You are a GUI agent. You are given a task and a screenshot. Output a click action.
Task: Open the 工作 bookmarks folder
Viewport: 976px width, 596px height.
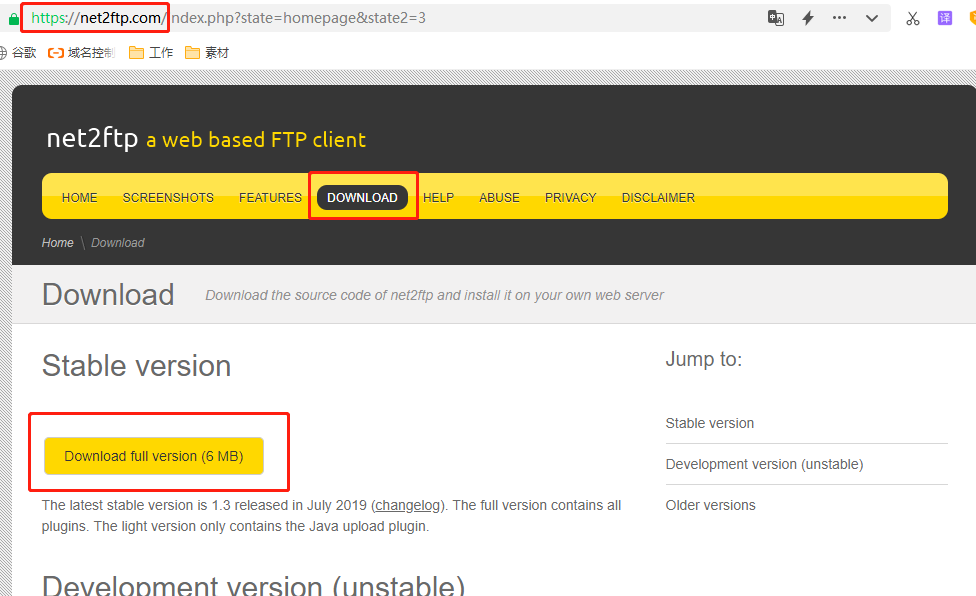click(151, 53)
